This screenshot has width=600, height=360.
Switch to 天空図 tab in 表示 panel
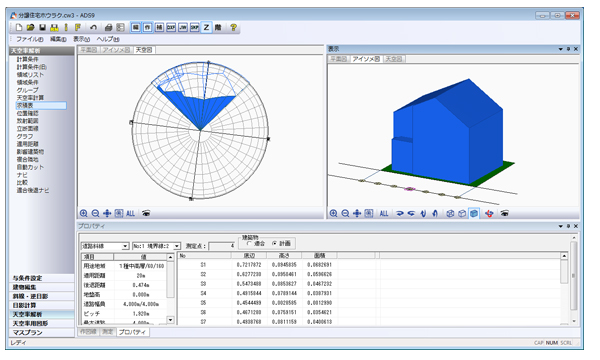pyautogui.click(x=394, y=59)
